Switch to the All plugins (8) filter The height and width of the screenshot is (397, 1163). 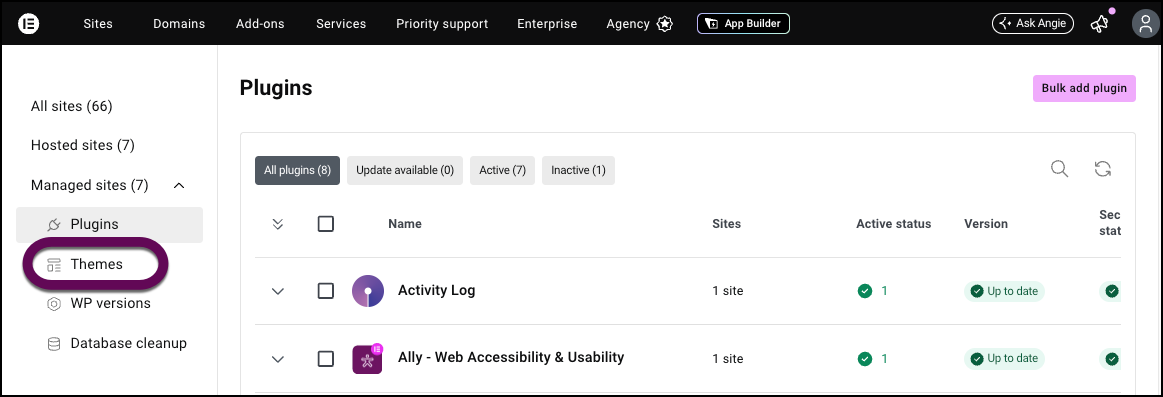click(297, 170)
